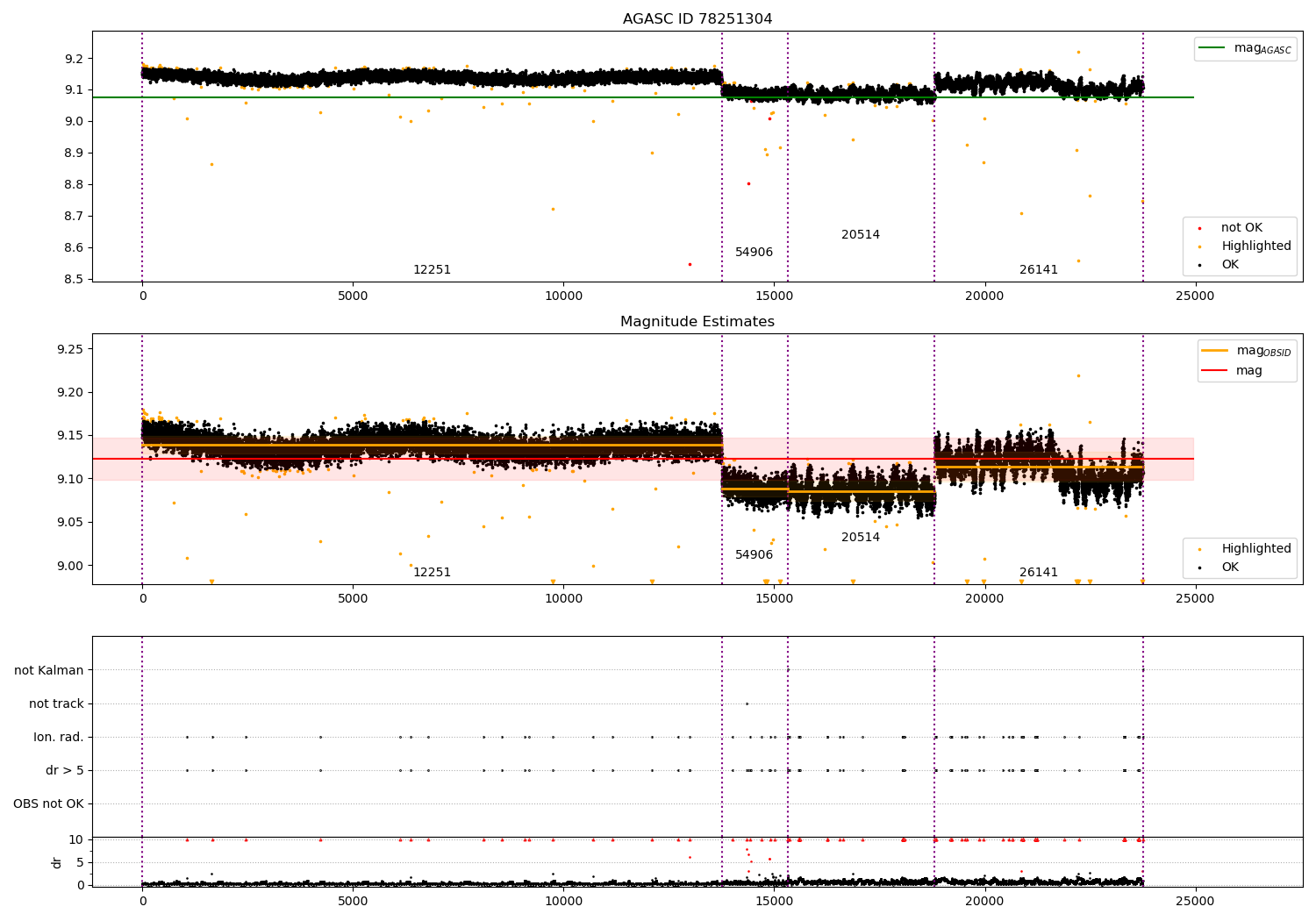
Task: Click obsid label "12251" in top plot
Action: [432, 270]
